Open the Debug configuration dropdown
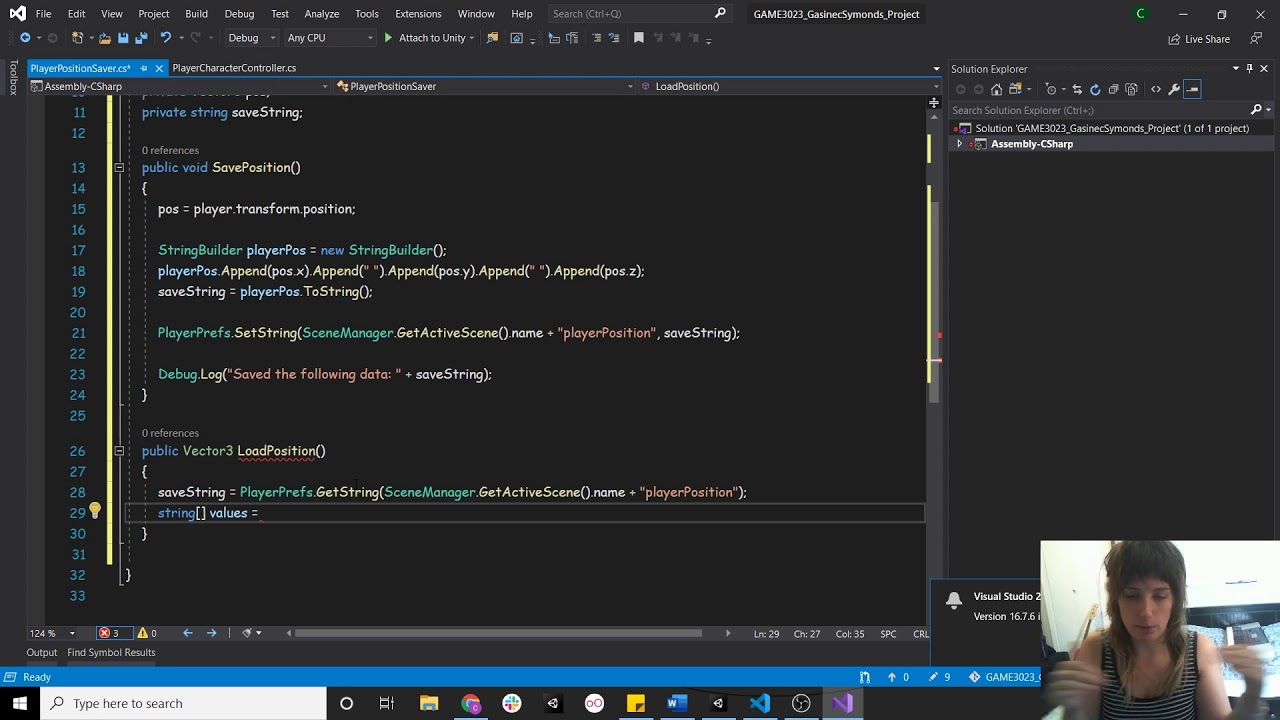The image size is (1280, 720). point(250,38)
